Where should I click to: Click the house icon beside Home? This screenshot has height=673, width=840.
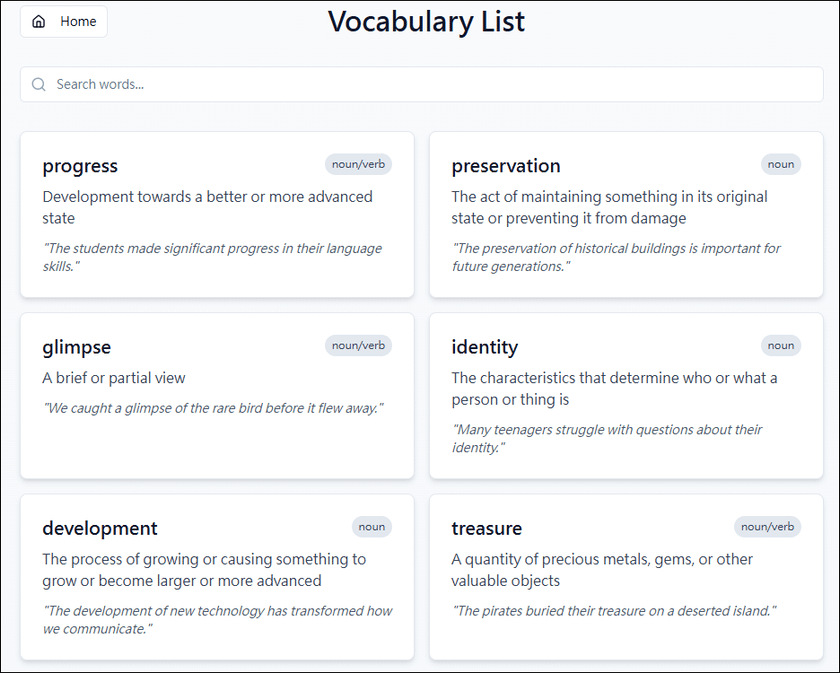pyautogui.click(x=39, y=21)
